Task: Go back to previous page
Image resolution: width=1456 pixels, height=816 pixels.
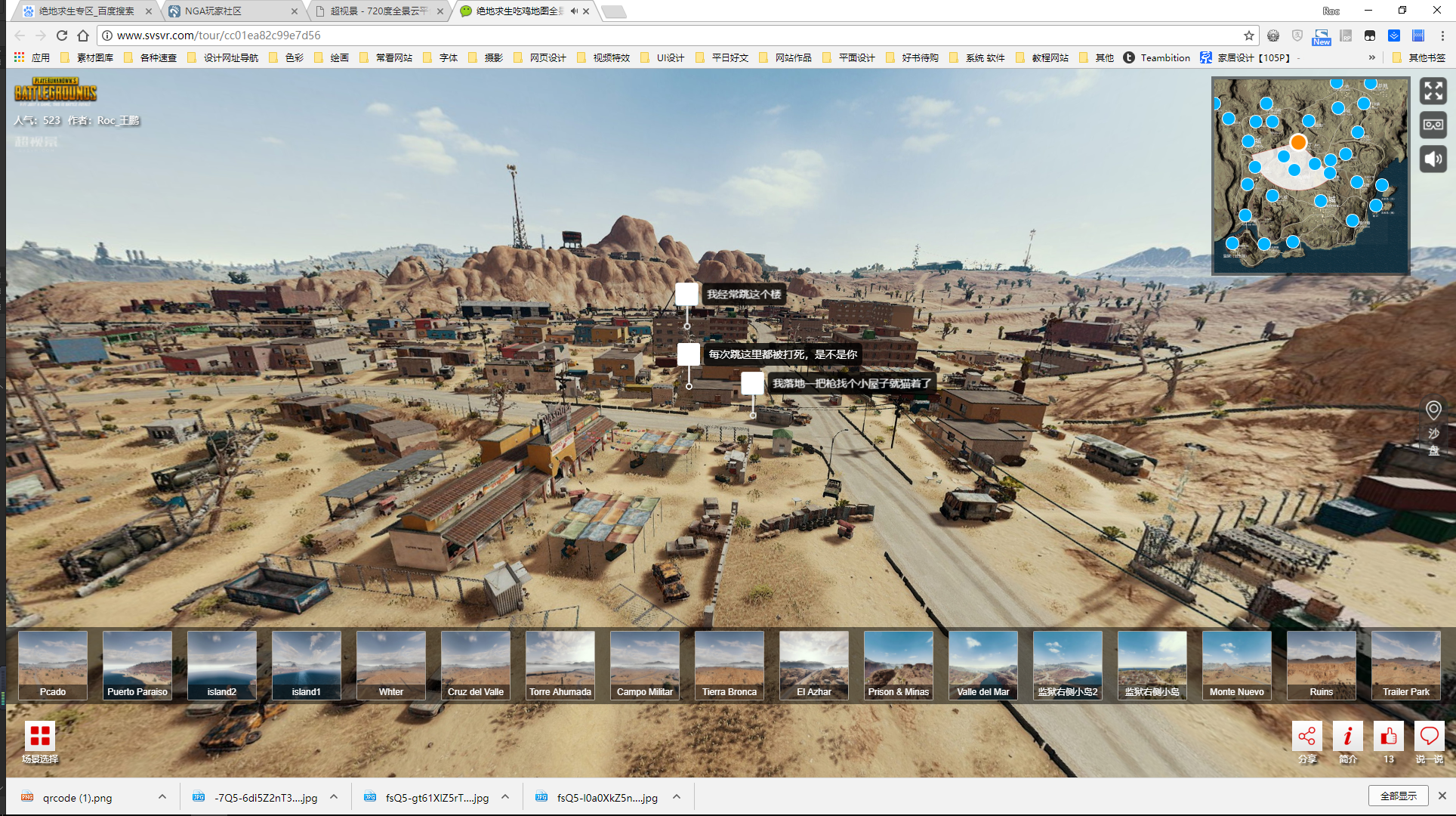Action: [x=20, y=36]
